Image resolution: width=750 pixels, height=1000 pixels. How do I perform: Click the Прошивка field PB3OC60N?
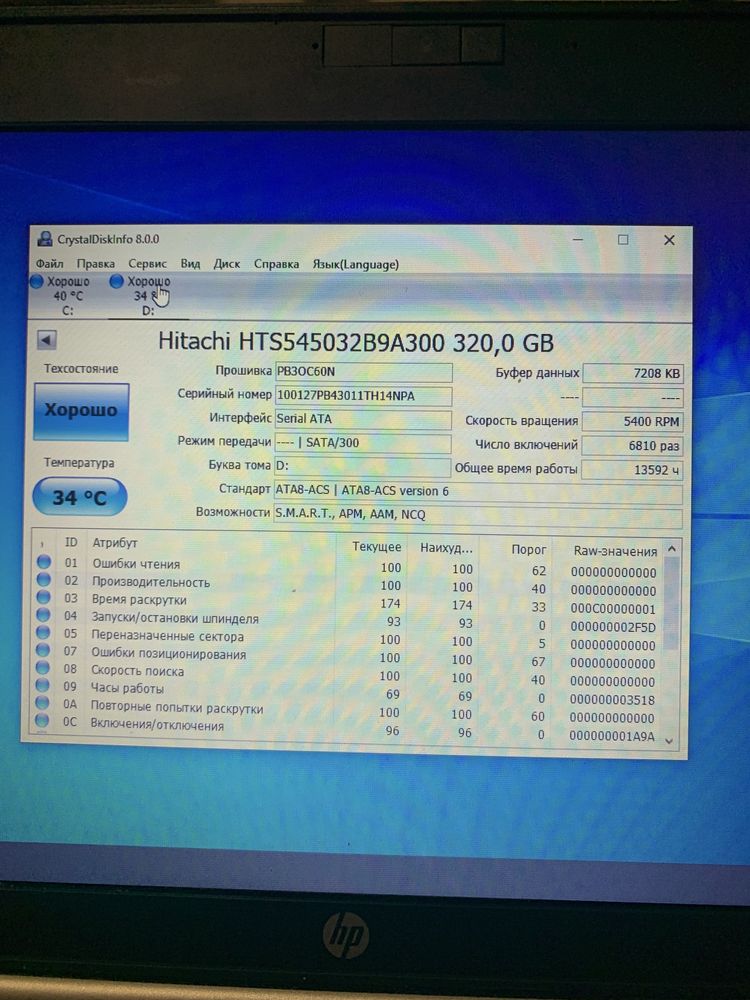tap(363, 372)
